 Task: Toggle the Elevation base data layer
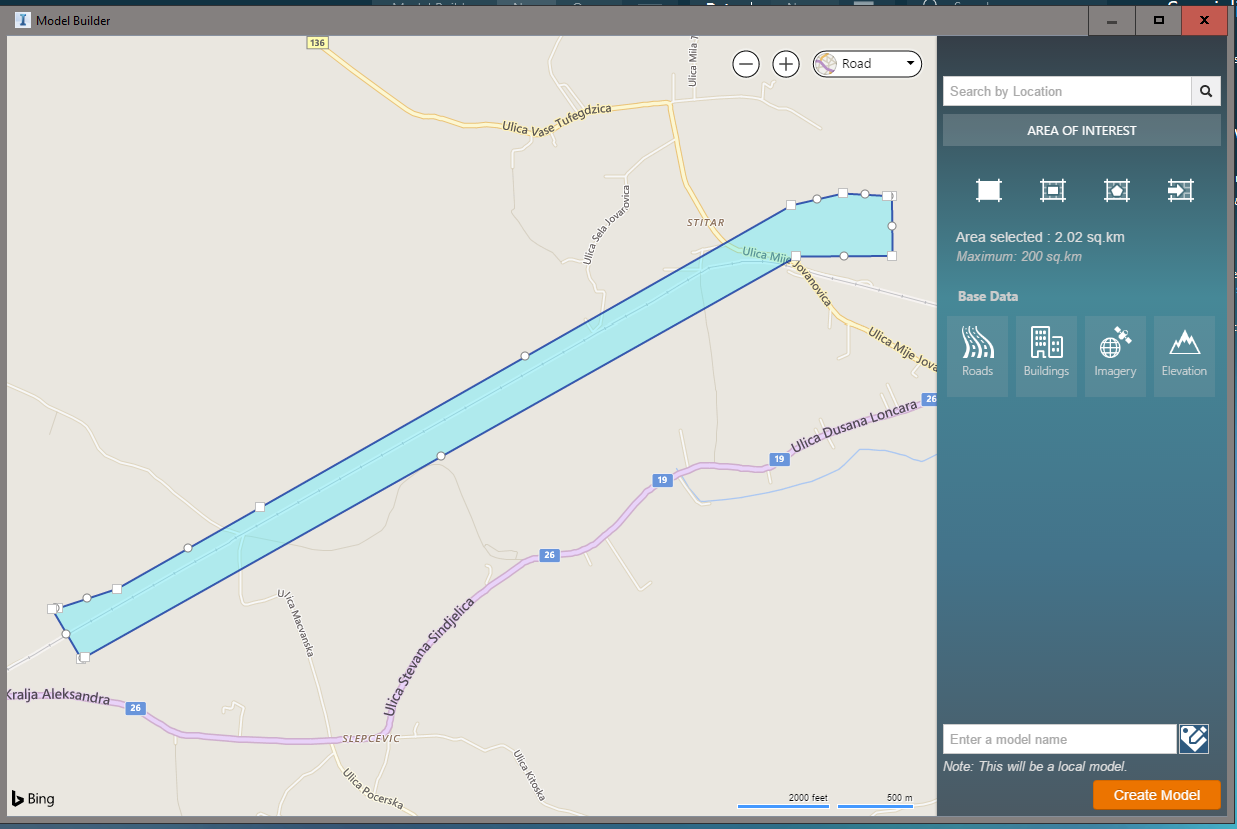pos(1184,355)
